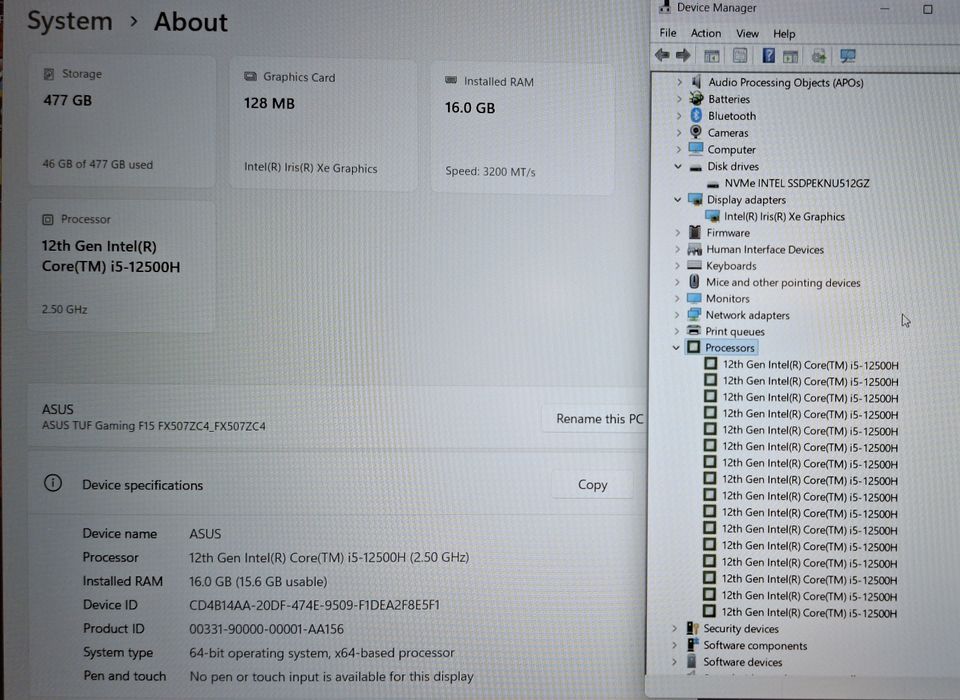The height and width of the screenshot is (700, 960).
Task: Click the Storage card icon in Settings
Action: [49, 73]
